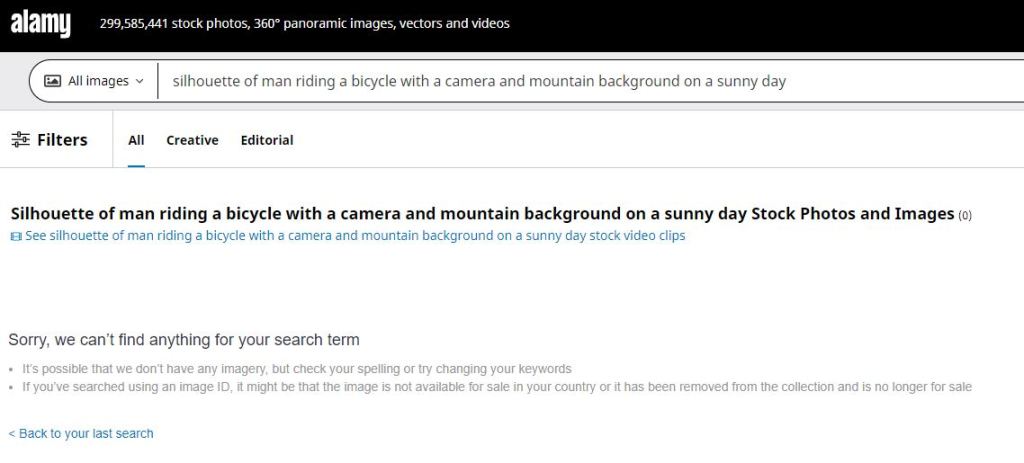Select the All results tab
The height and width of the screenshot is (463, 1024).
pyautogui.click(x=136, y=140)
